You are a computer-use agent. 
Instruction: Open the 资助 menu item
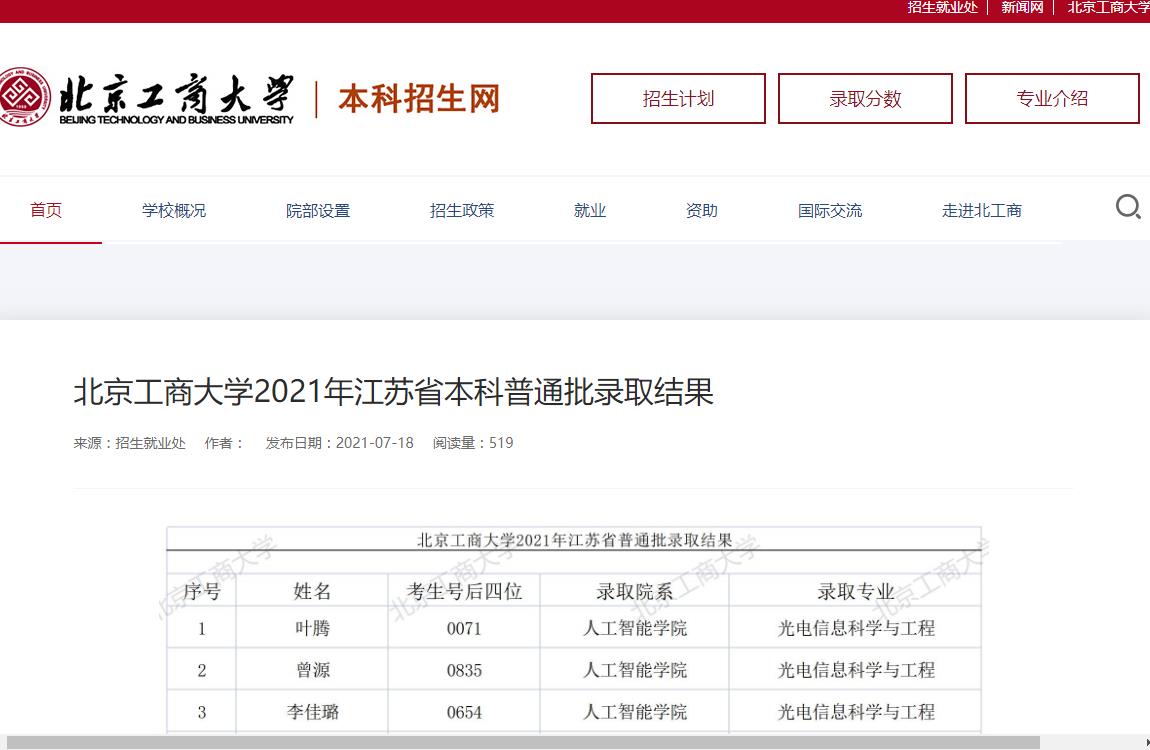[x=701, y=210]
